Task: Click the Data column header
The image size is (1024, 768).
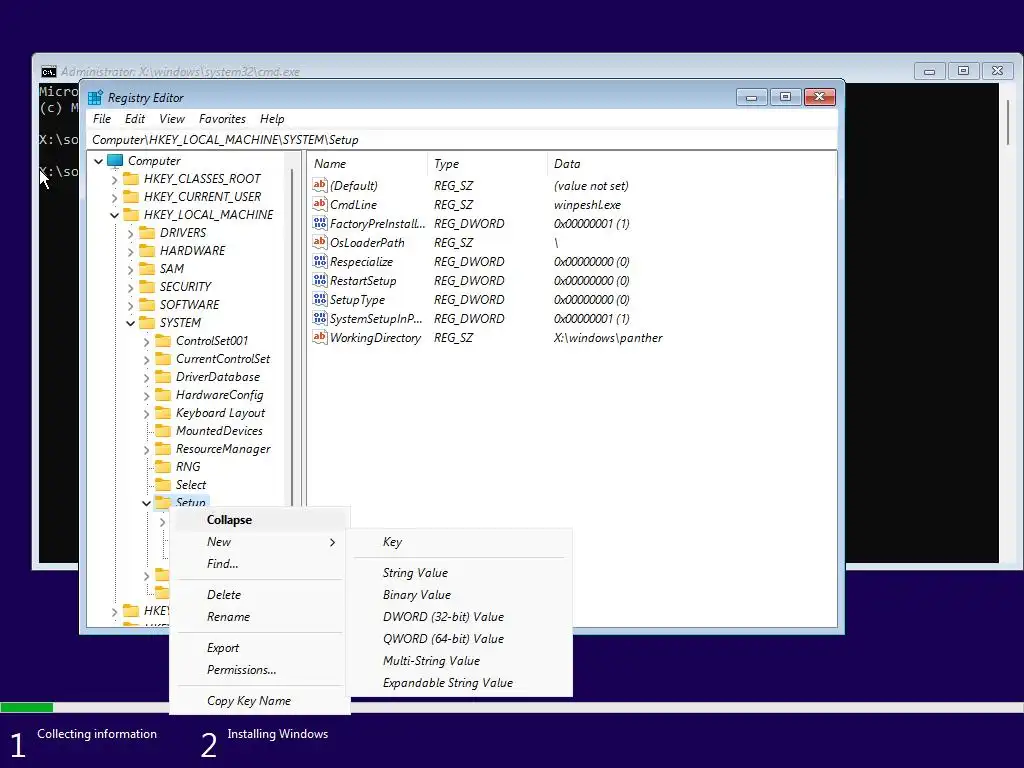Action: (x=691, y=164)
